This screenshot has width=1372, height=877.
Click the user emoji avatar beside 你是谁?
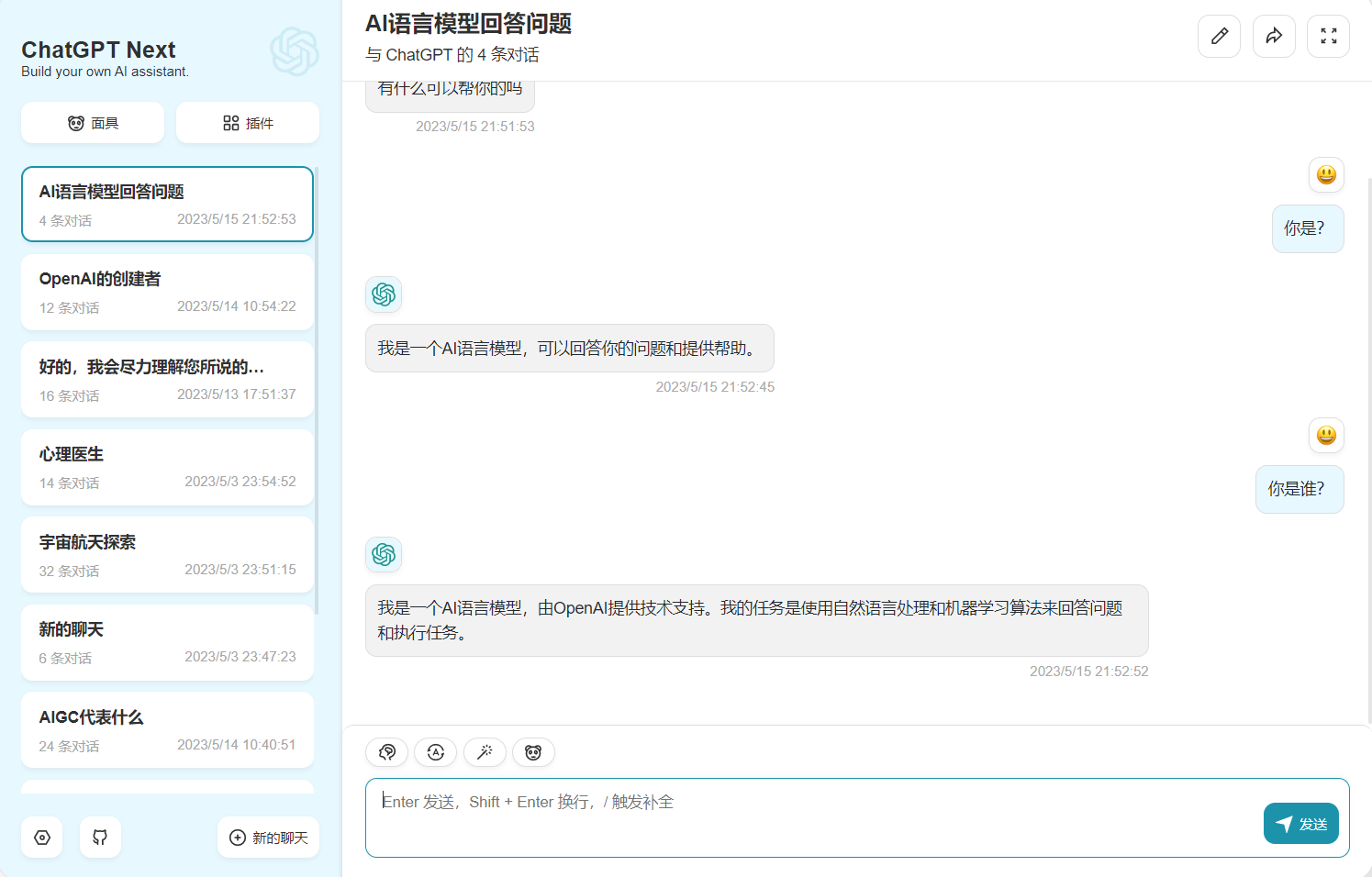point(1326,435)
